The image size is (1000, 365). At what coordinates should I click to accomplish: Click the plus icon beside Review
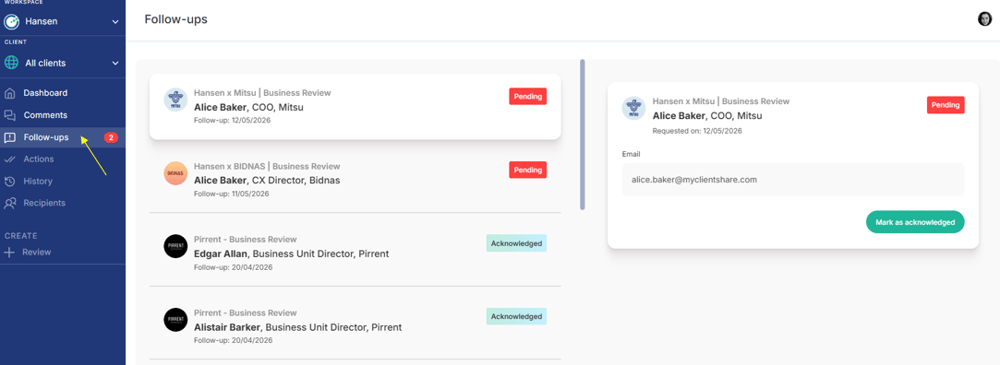tap(9, 252)
